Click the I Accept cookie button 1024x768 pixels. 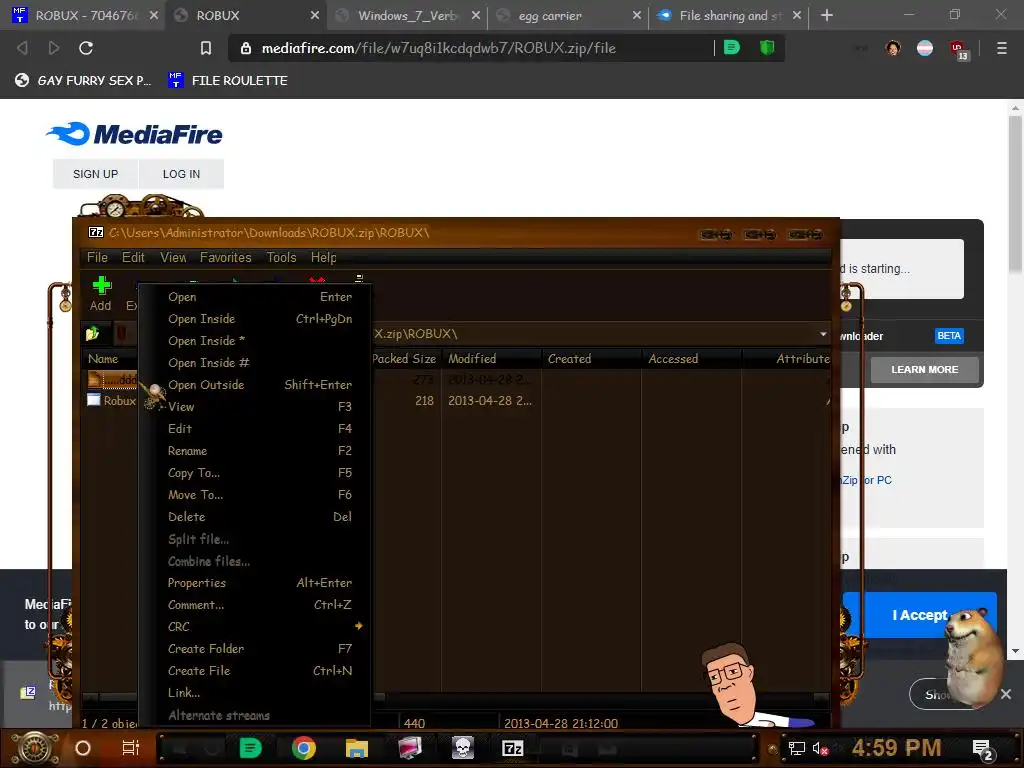click(x=920, y=615)
